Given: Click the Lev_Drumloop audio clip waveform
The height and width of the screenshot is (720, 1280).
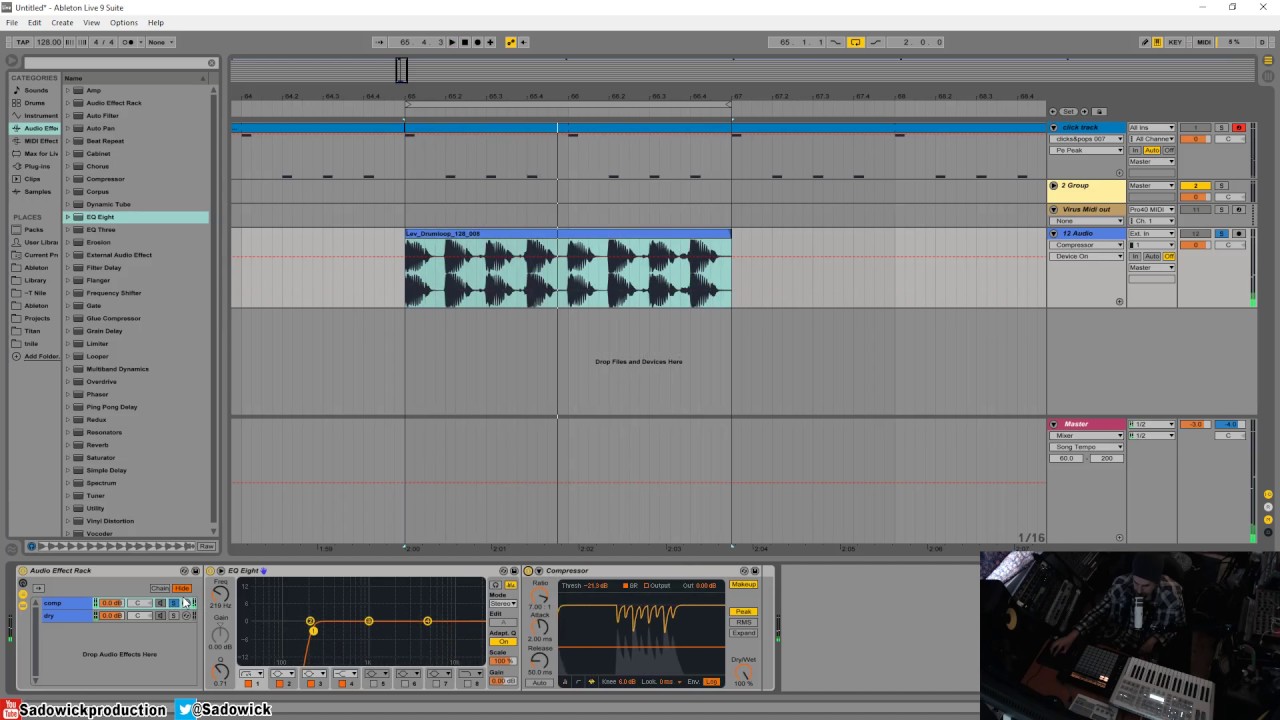Looking at the screenshot, I should 567,273.
